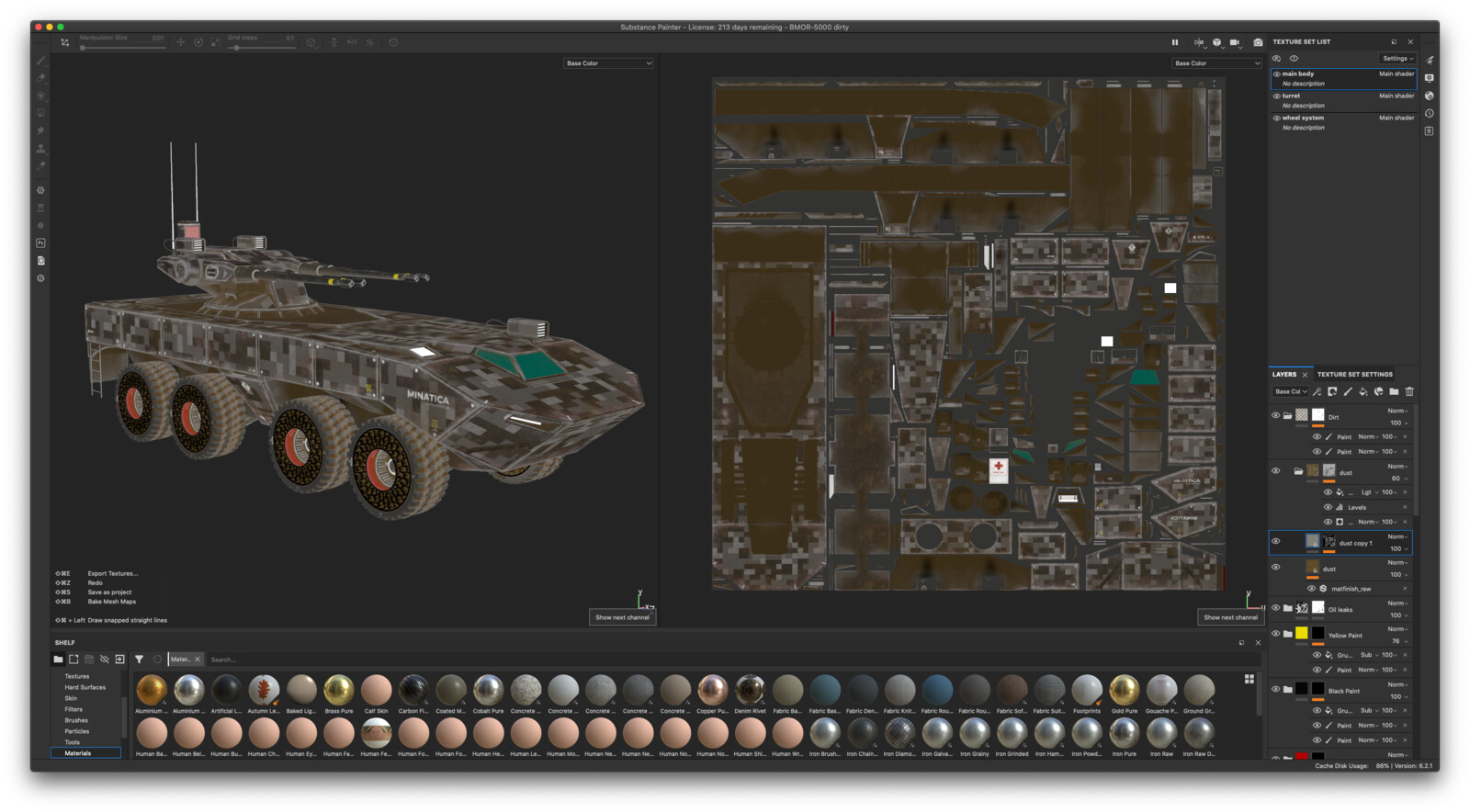
Task: Open the opacity dropdown of dust copy 1 layer
Action: [x=1397, y=549]
